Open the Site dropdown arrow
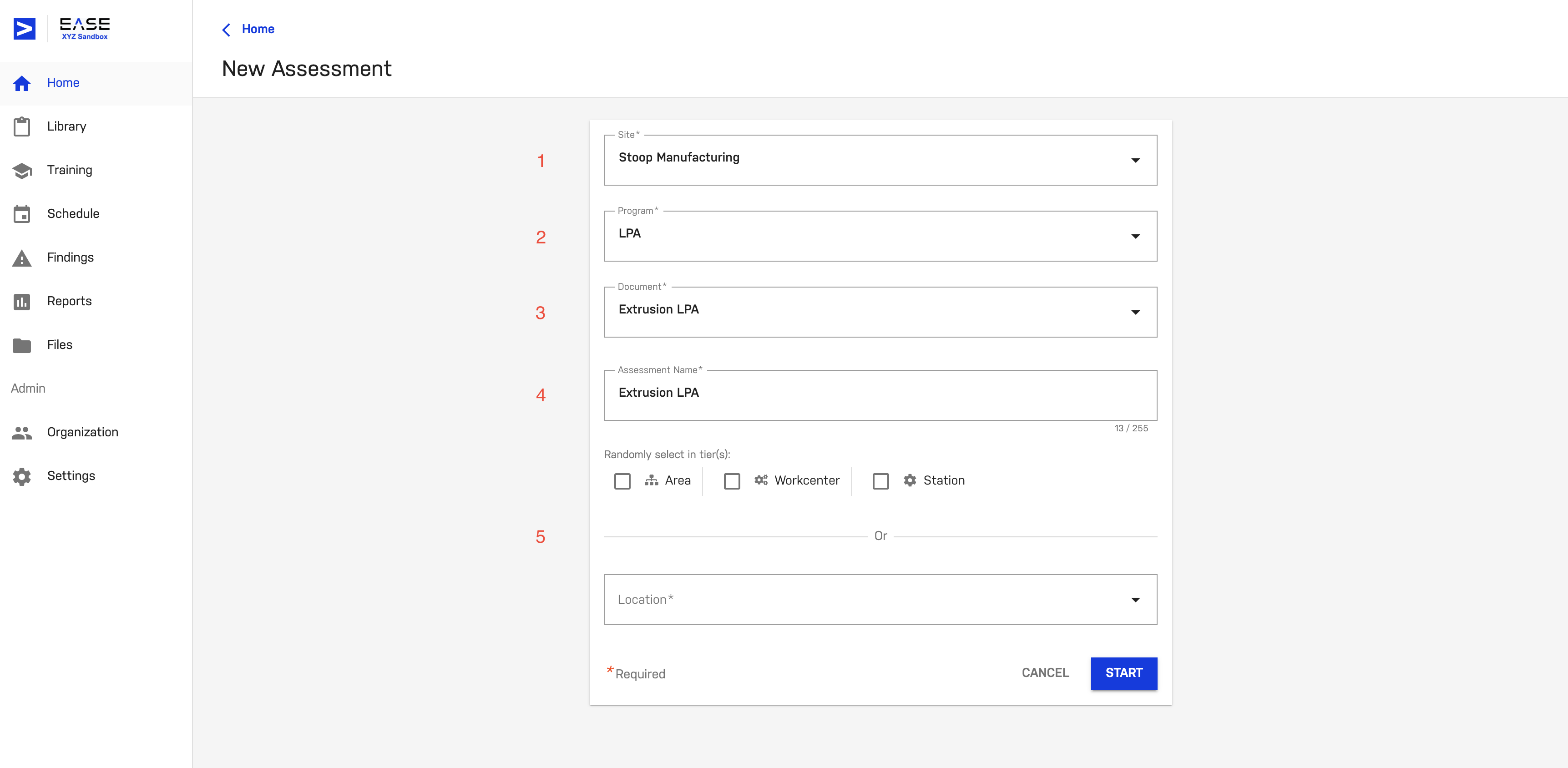The height and width of the screenshot is (768, 1568). 1135,160
